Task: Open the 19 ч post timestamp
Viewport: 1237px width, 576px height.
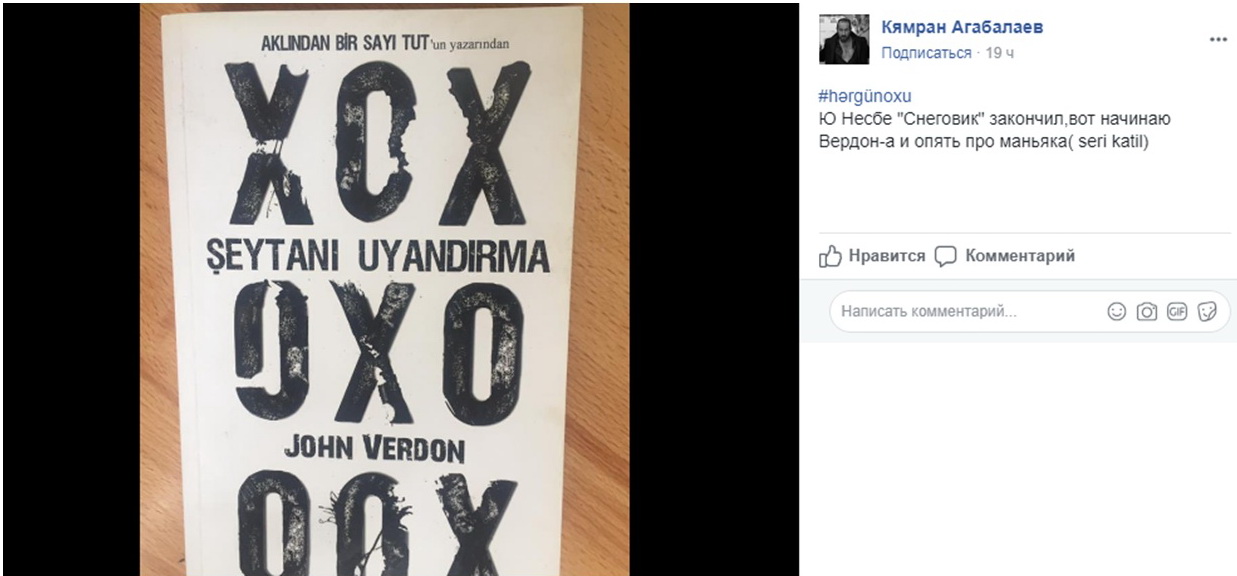Action: pos(999,53)
